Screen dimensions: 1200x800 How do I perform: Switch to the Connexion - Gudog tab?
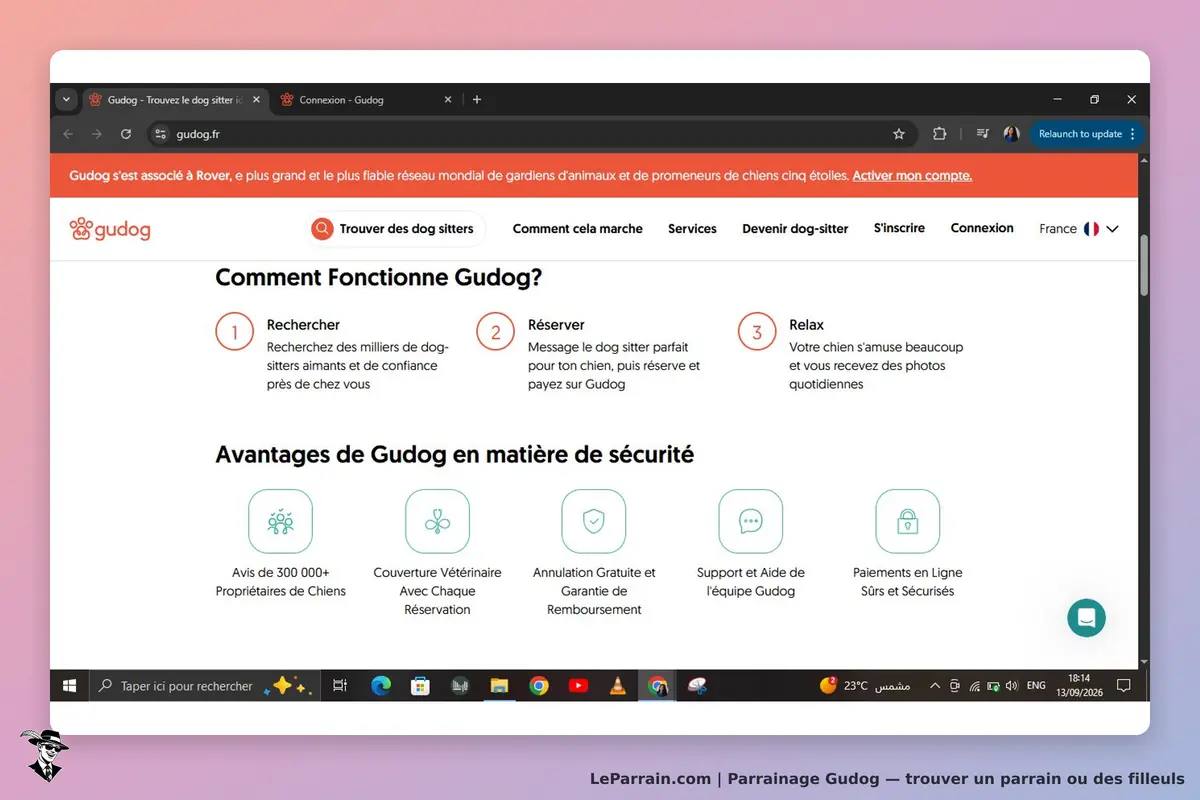point(364,100)
